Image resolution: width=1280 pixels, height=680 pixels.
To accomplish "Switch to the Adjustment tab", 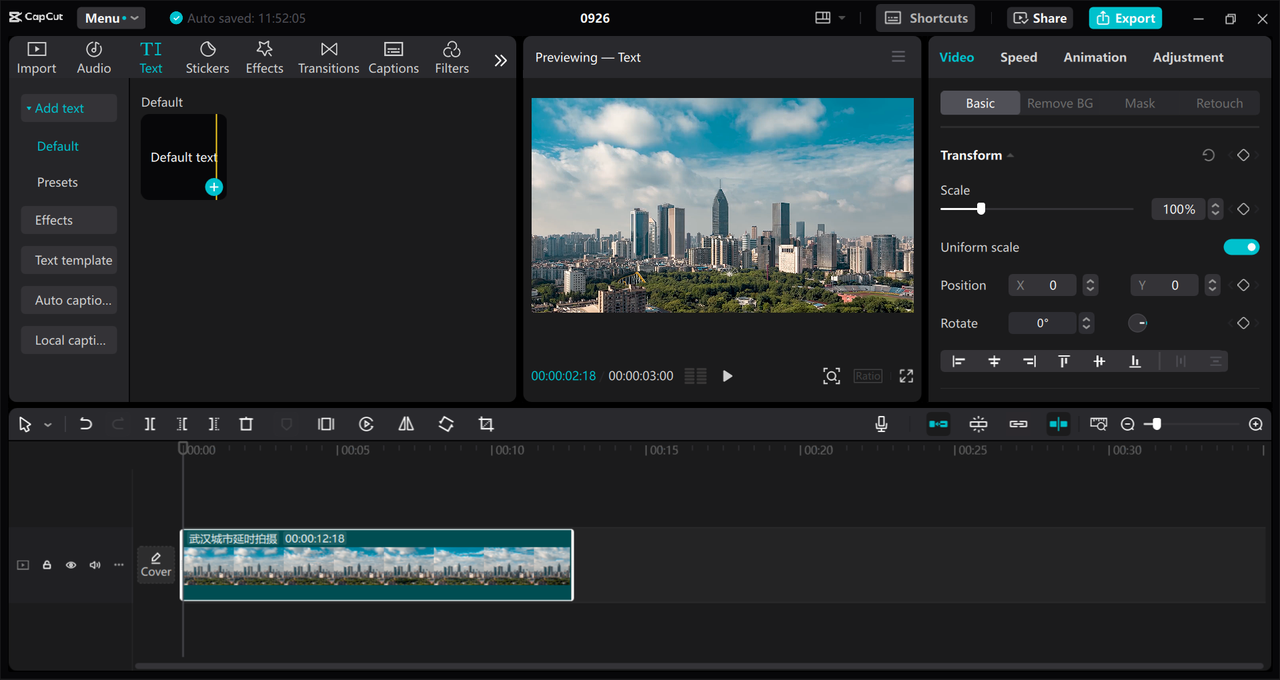I will [1188, 57].
